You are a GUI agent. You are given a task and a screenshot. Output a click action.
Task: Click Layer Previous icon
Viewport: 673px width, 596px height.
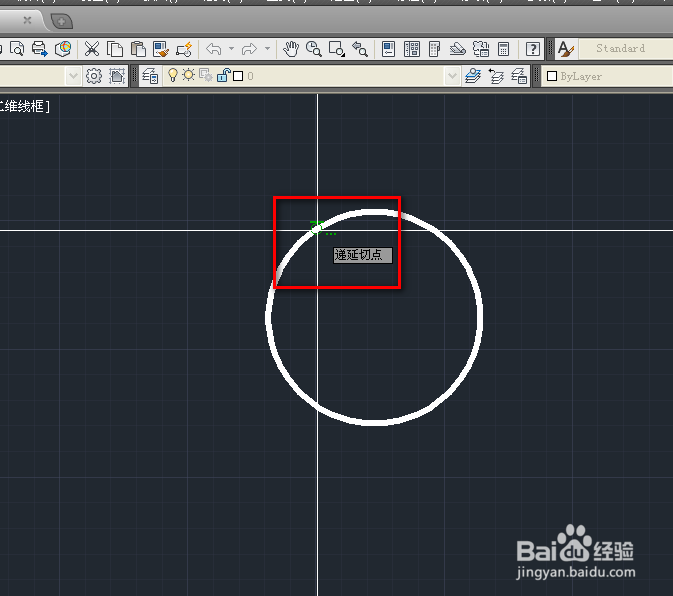point(496,76)
